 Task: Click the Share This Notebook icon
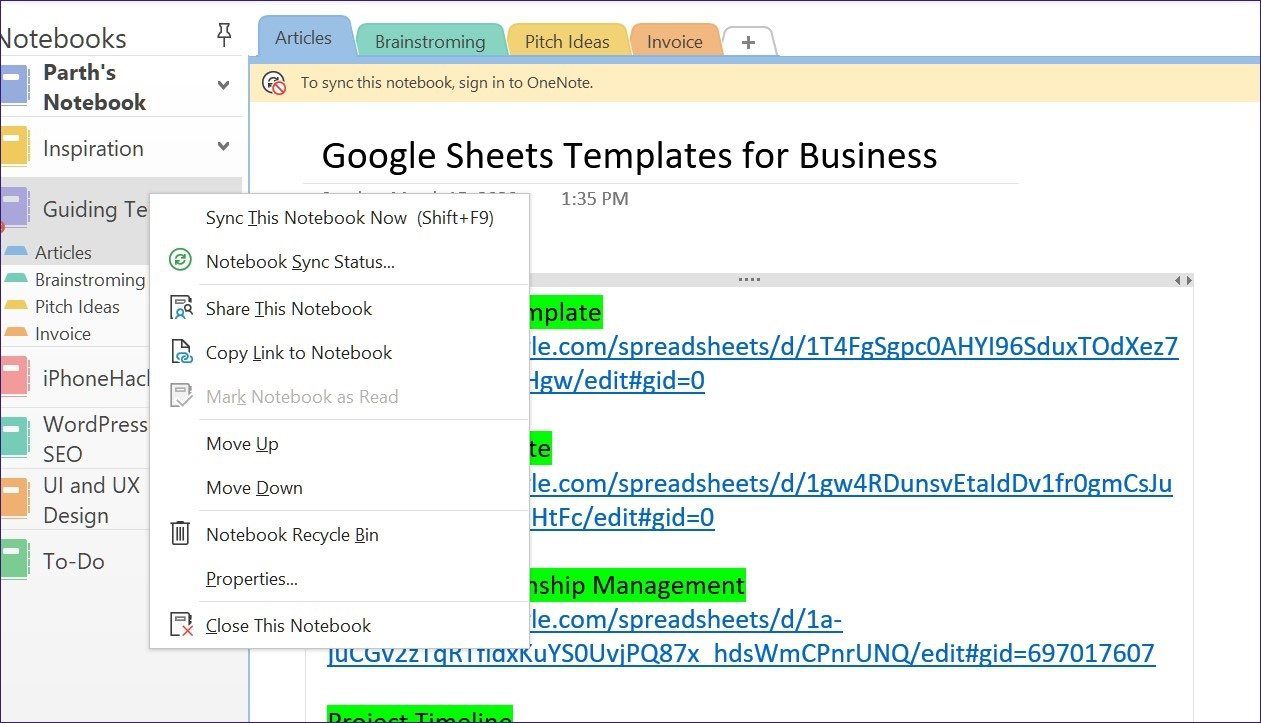point(181,308)
